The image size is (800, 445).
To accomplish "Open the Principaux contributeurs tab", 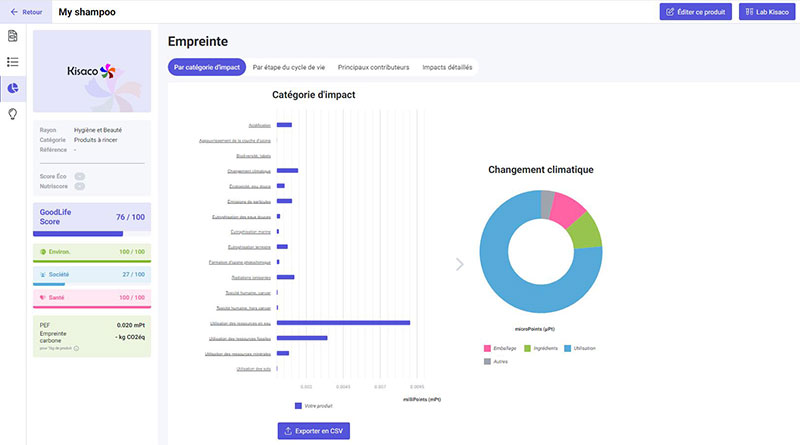I will click(x=373, y=67).
